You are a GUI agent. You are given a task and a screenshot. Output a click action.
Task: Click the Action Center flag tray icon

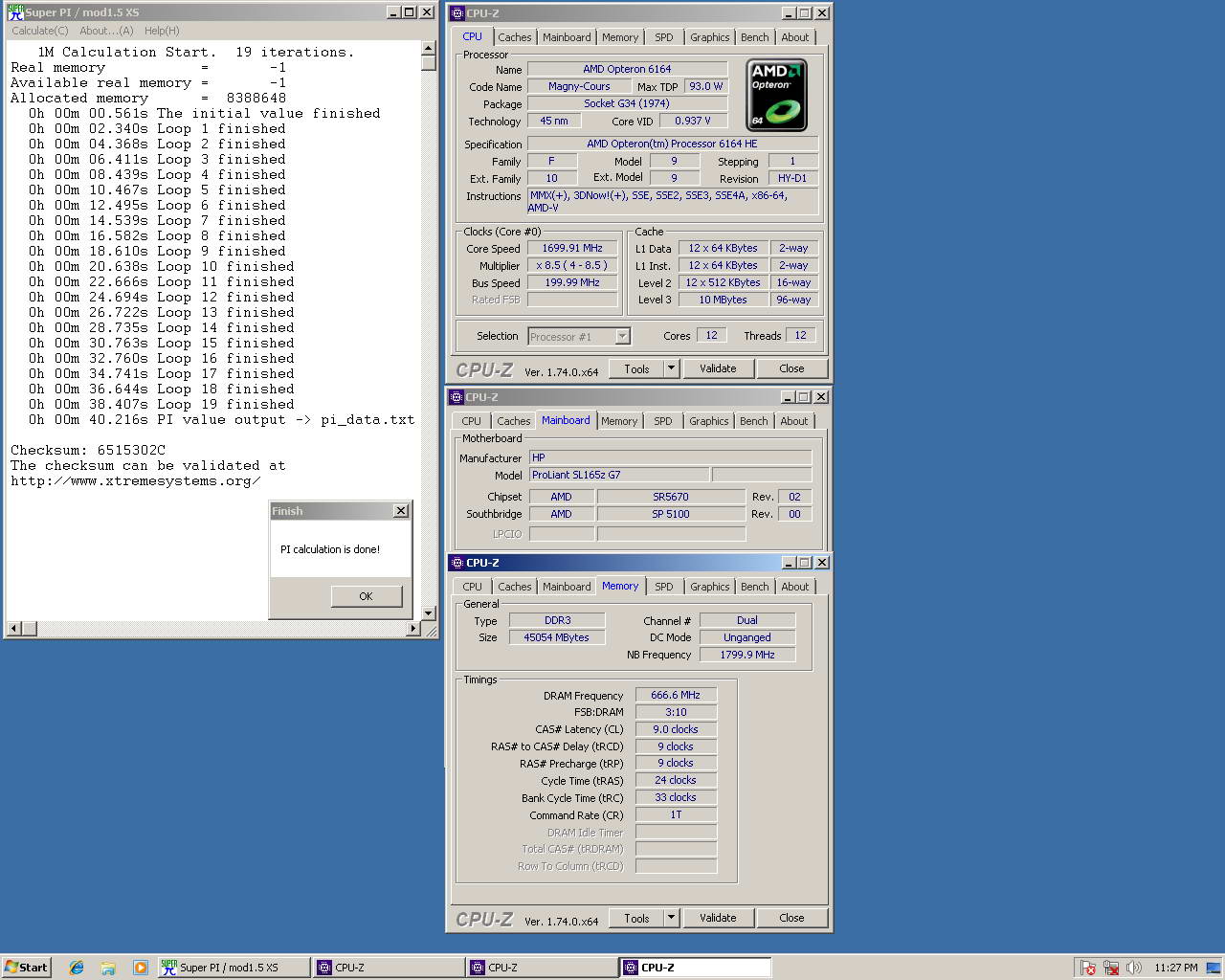click(1087, 968)
